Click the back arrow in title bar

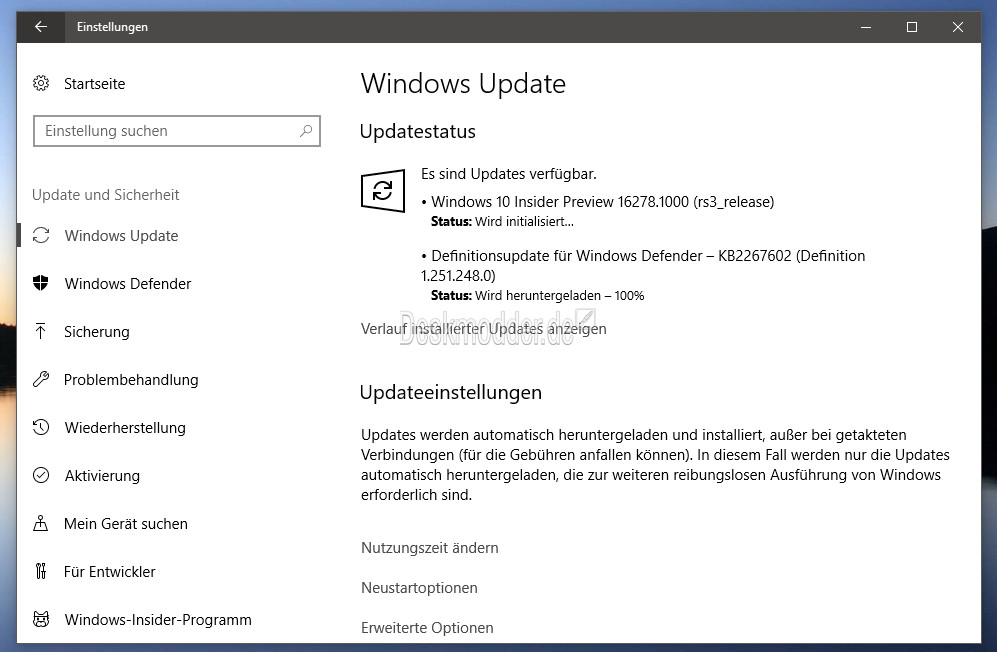tap(41, 27)
